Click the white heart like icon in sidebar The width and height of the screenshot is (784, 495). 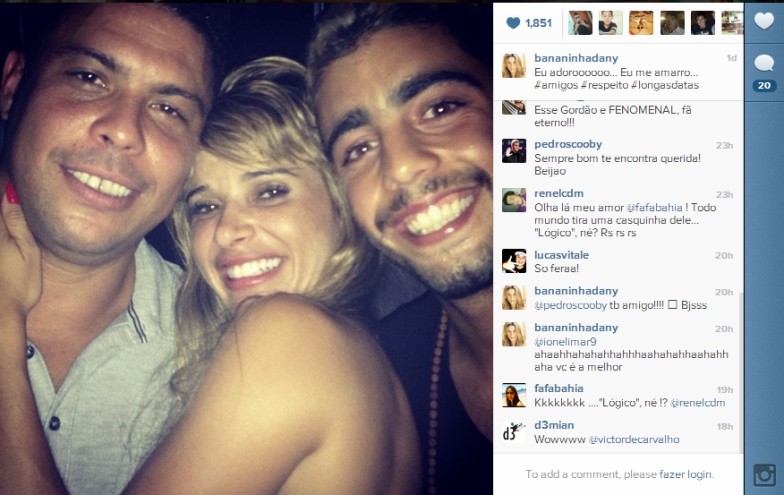coord(764,21)
